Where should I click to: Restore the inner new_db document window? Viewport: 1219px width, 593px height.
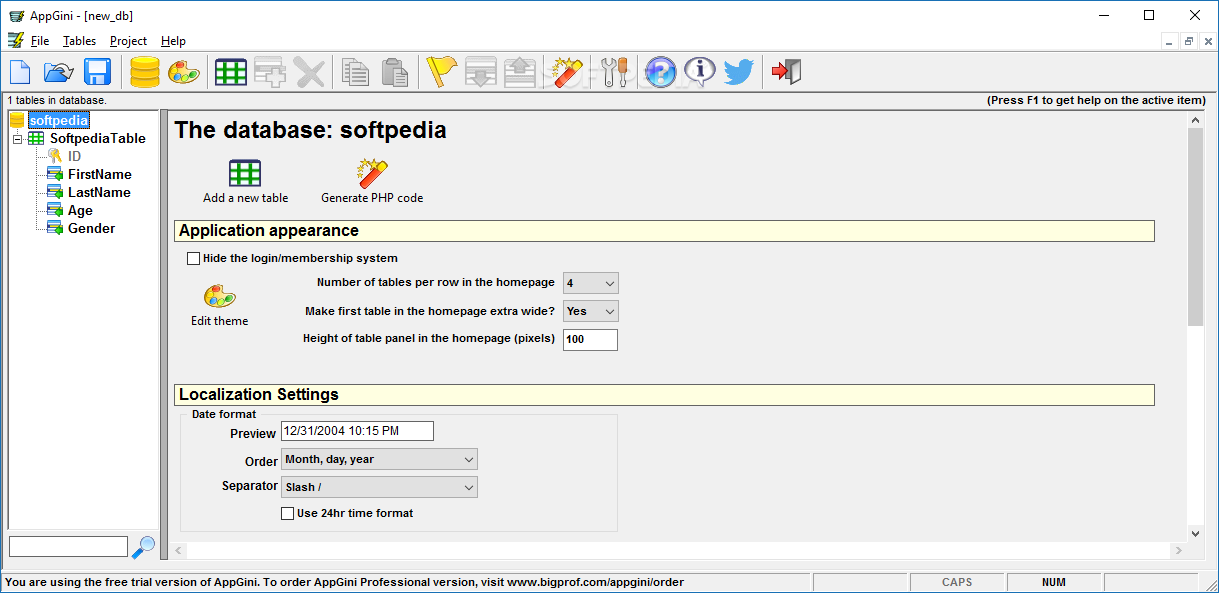(x=1189, y=41)
